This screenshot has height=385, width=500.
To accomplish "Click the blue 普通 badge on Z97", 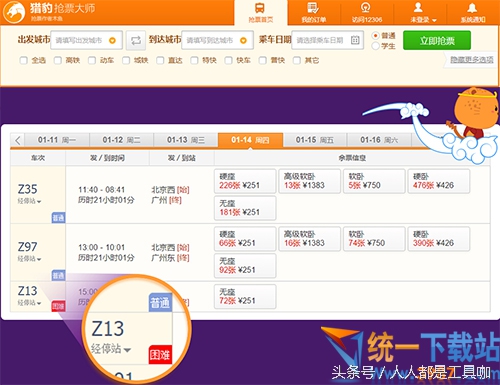I will (x=58, y=275).
